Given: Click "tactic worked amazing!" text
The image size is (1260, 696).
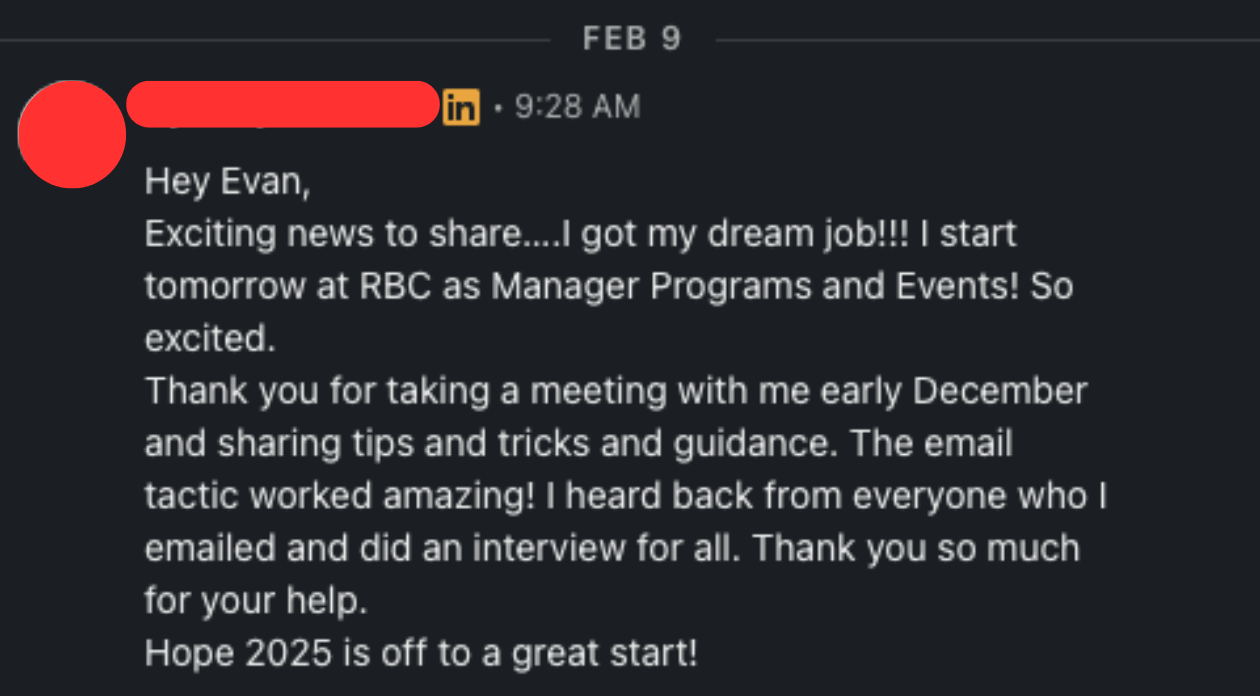Looking at the screenshot, I should pos(340,496).
